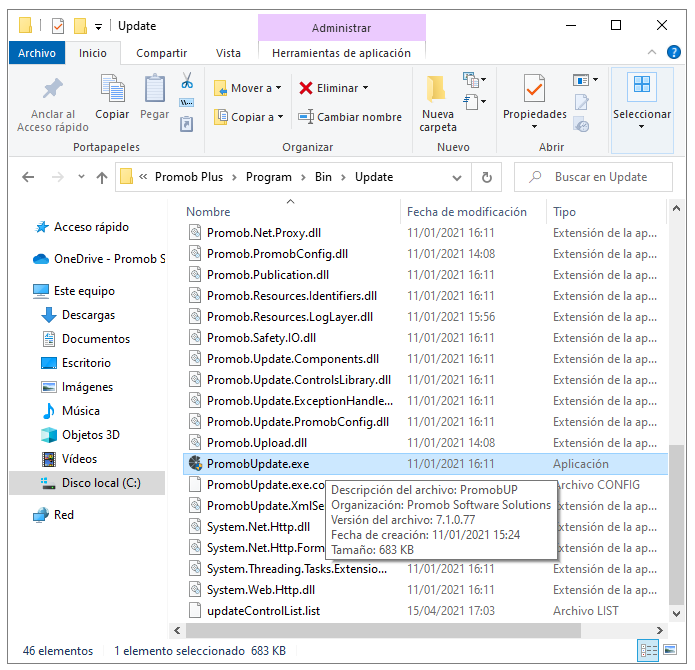Click Program in the breadcrumb path

point(269,177)
